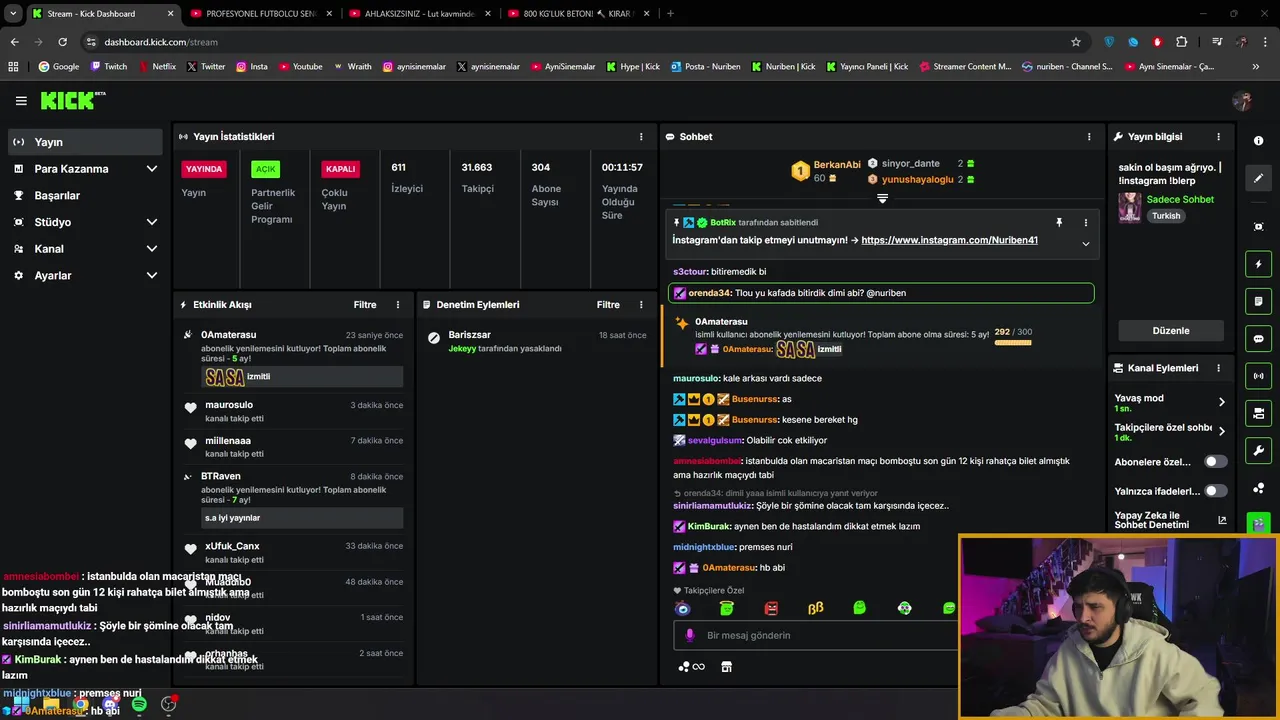Click the Düzenle button
Viewport: 1280px width, 720px height.
[1171, 331]
